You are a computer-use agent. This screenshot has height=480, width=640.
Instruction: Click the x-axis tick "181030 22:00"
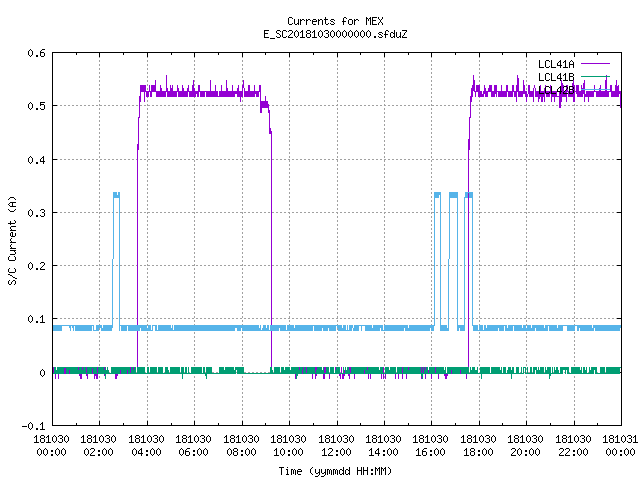(573, 446)
